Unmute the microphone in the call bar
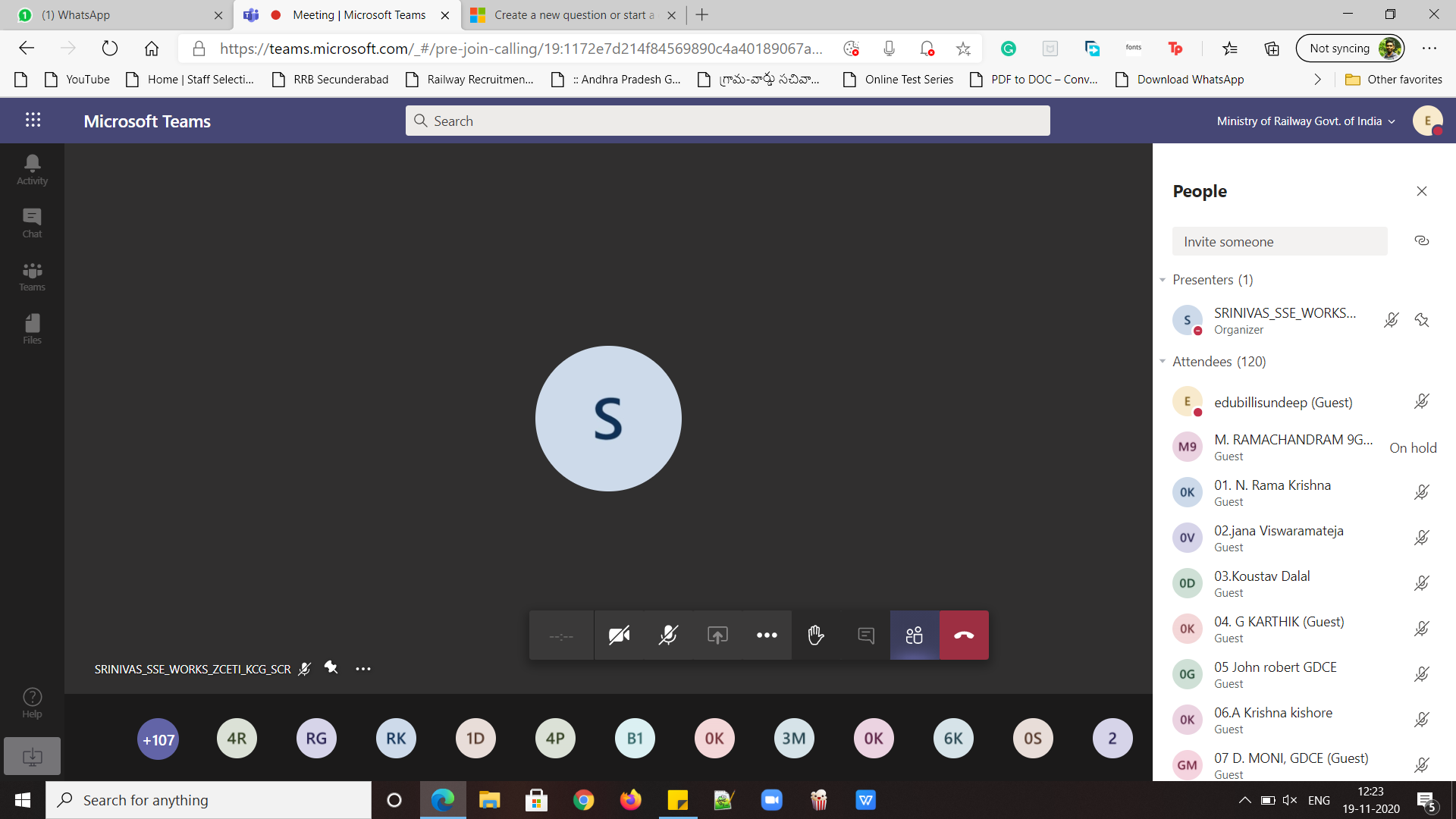This screenshot has width=1456, height=819. (668, 635)
